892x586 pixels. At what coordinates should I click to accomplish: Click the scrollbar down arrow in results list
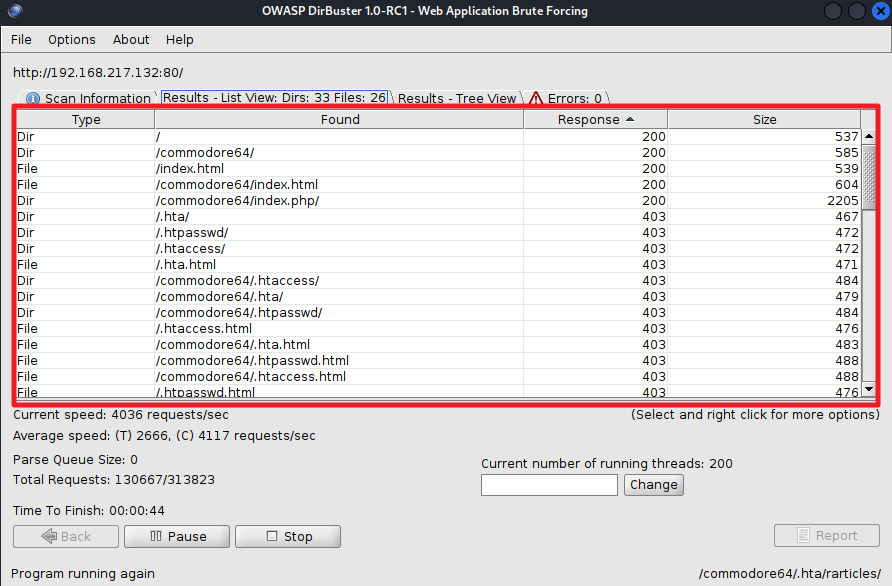coord(869,389)
